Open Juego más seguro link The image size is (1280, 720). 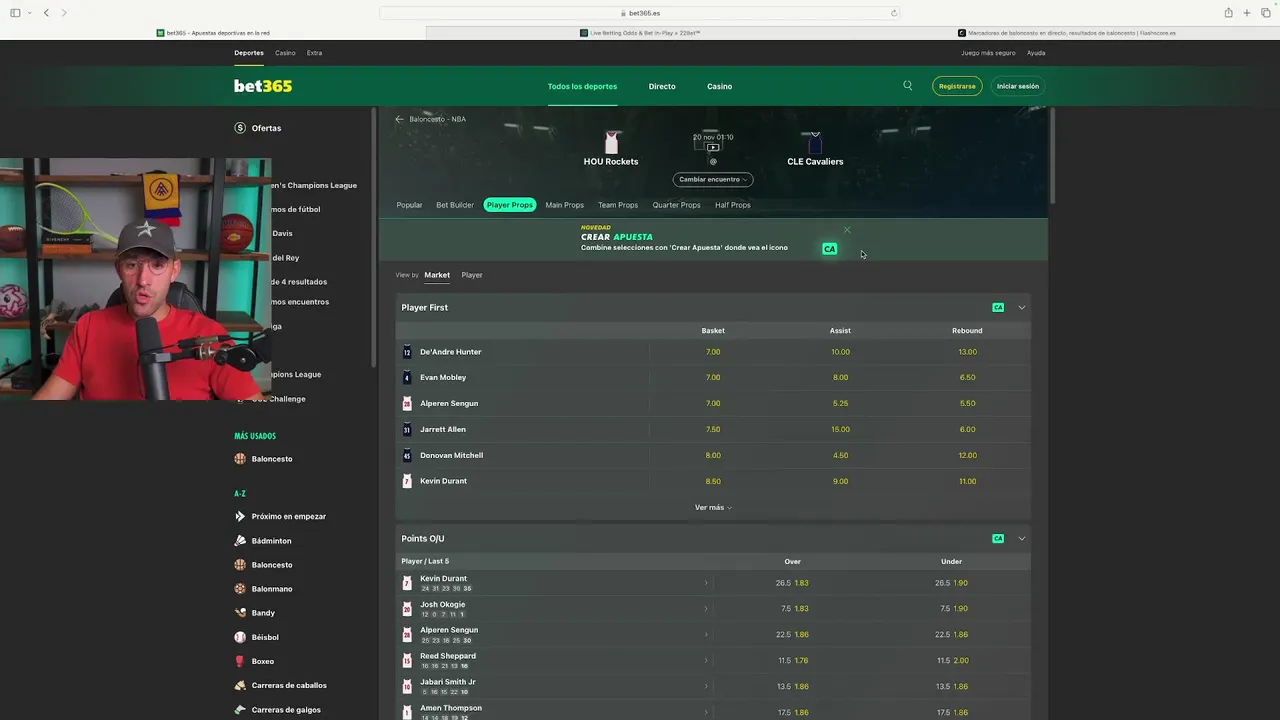(x=988, y=53)
